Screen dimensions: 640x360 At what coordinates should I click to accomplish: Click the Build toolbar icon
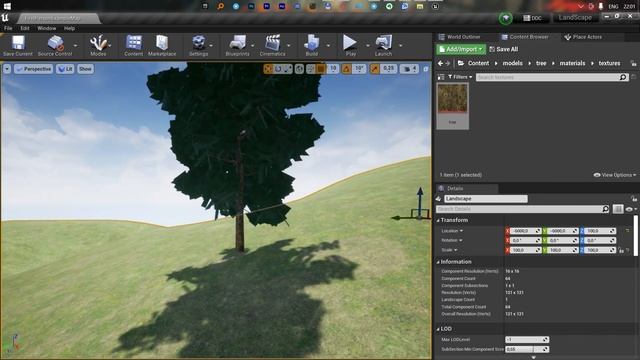click(311, 45)
